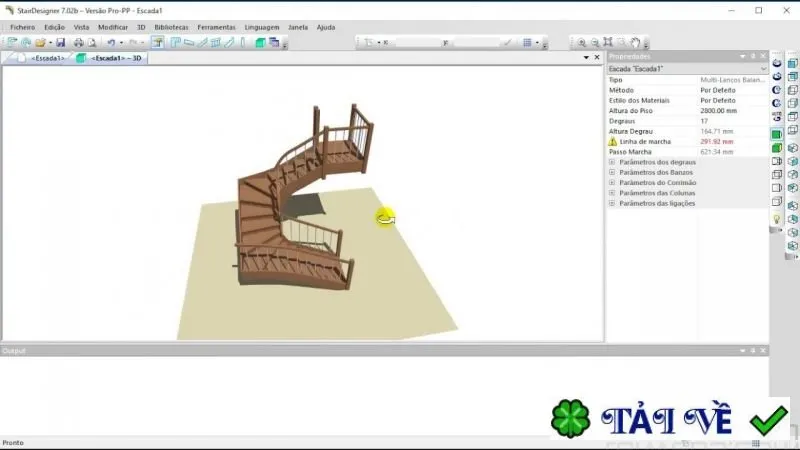Screen dimensions: 800x450
Task: Click the zoom in magnifier icon
Action: pos(581,42)
